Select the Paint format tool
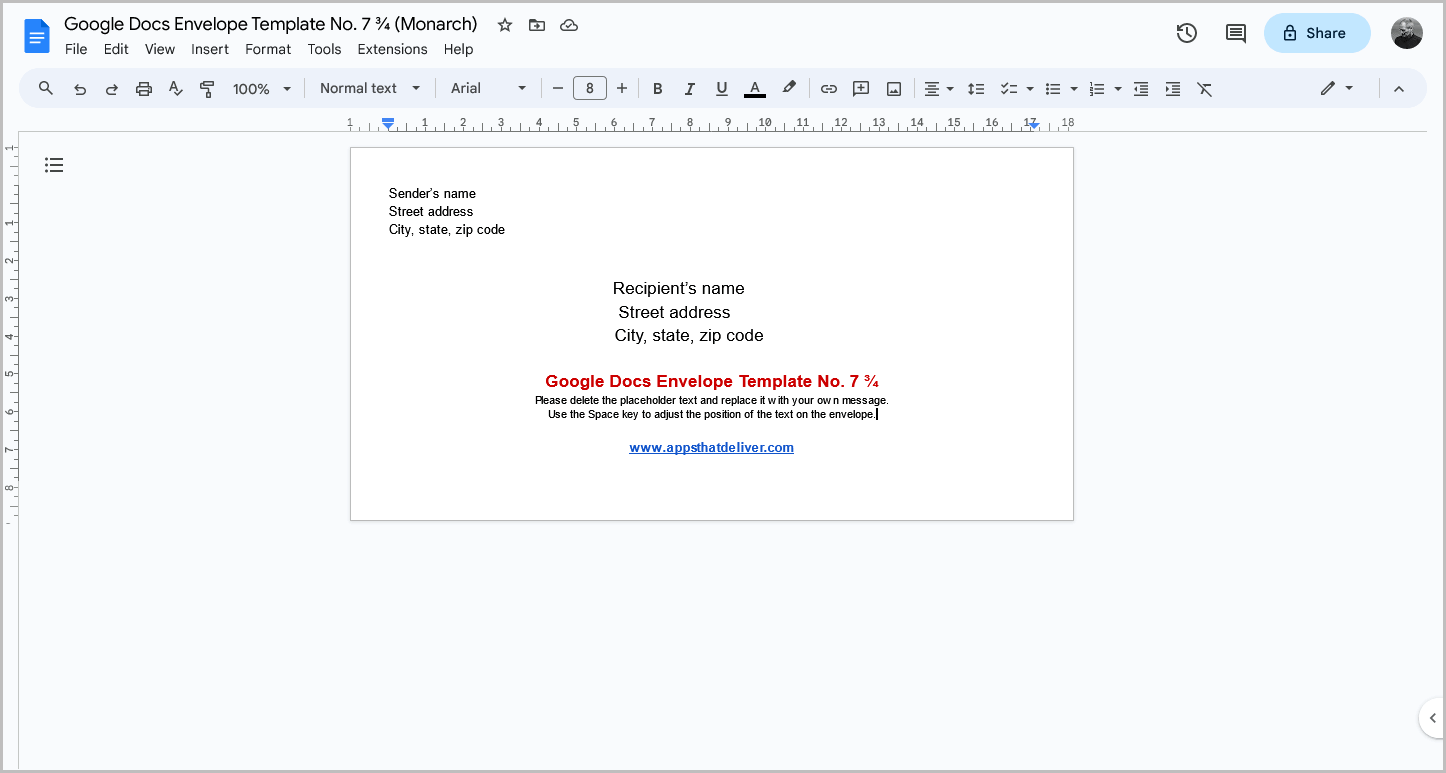Viewport: 1446px width, 773px height. [207, 88]
